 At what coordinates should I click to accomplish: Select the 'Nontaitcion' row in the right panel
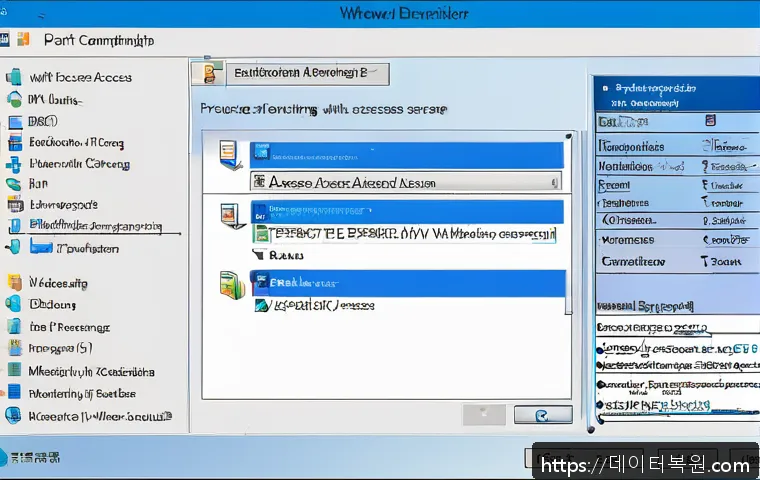click(677, 166)
